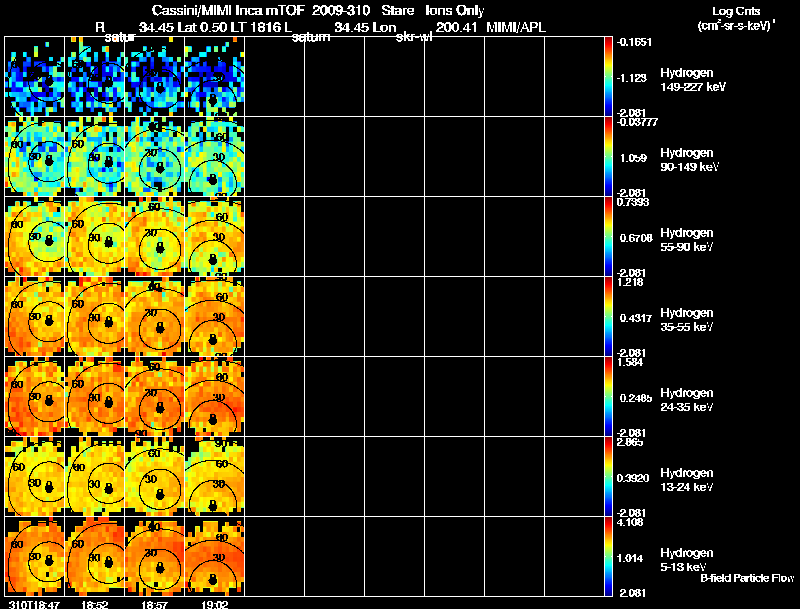Click the '19:02' time label

tap(215, 604)
